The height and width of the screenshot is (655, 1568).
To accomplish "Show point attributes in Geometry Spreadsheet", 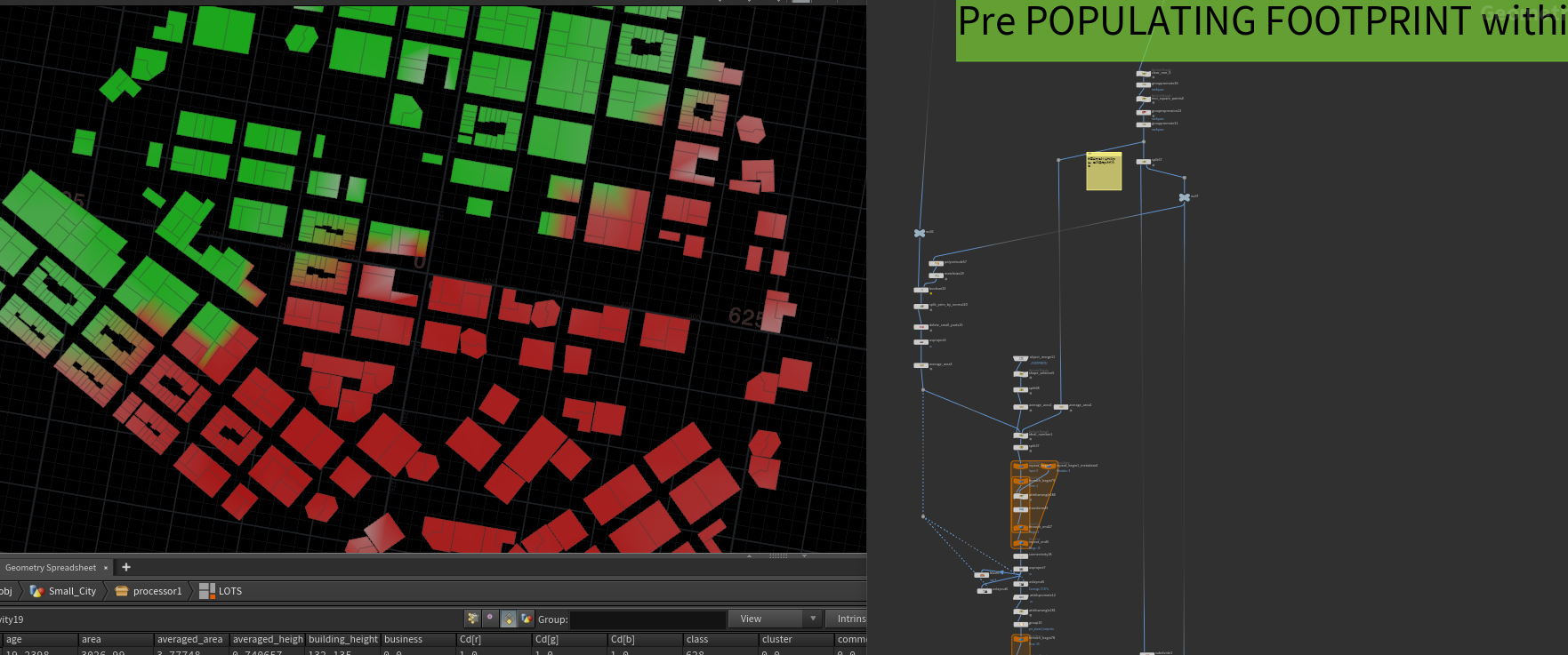I will click(x=472, y=619).
